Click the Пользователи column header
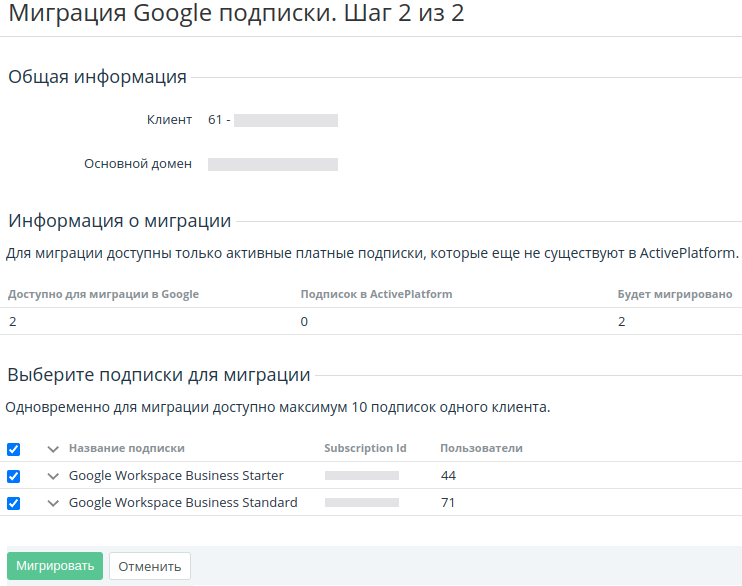The height and width of the screenshot is (586, 742). pyautogui.click(x=481, y=448)
